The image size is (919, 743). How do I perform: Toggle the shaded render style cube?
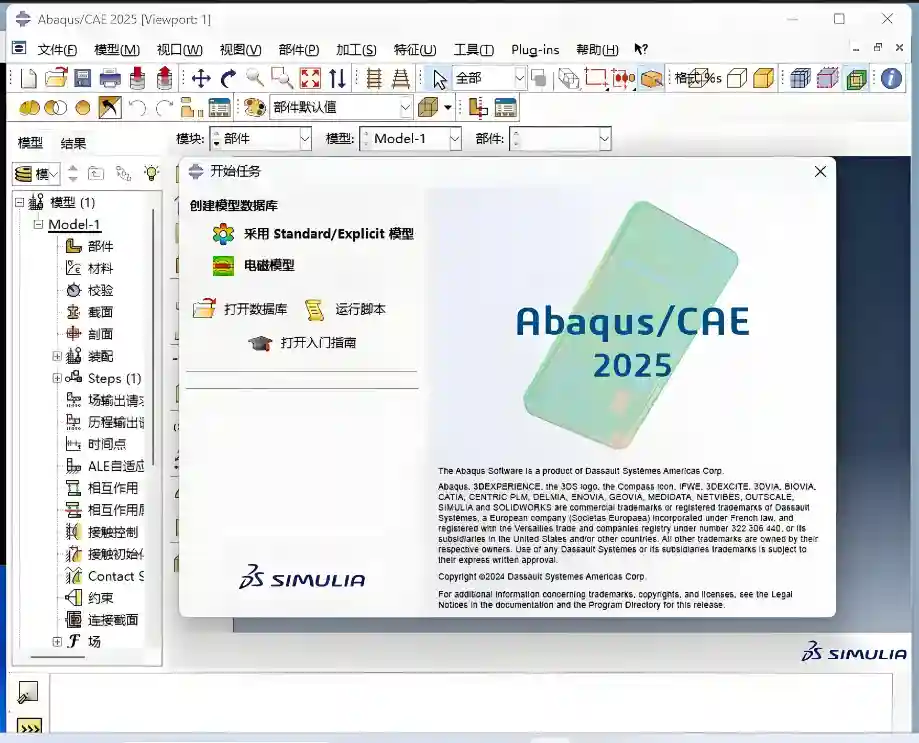[x=763, y=78]
